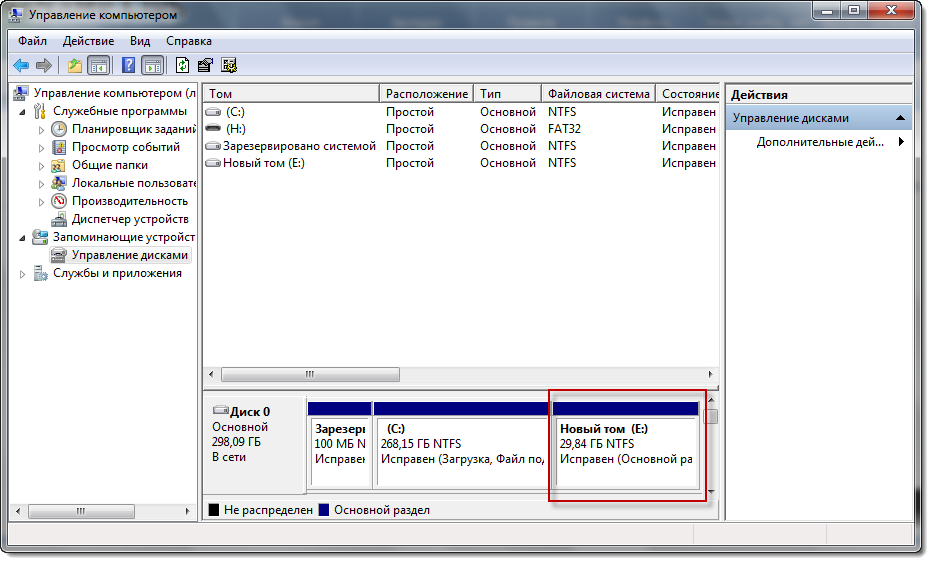This screenshot has height=563, width=932.
Task: Open the blue Help question mark icon
Action: click(128, 65)
